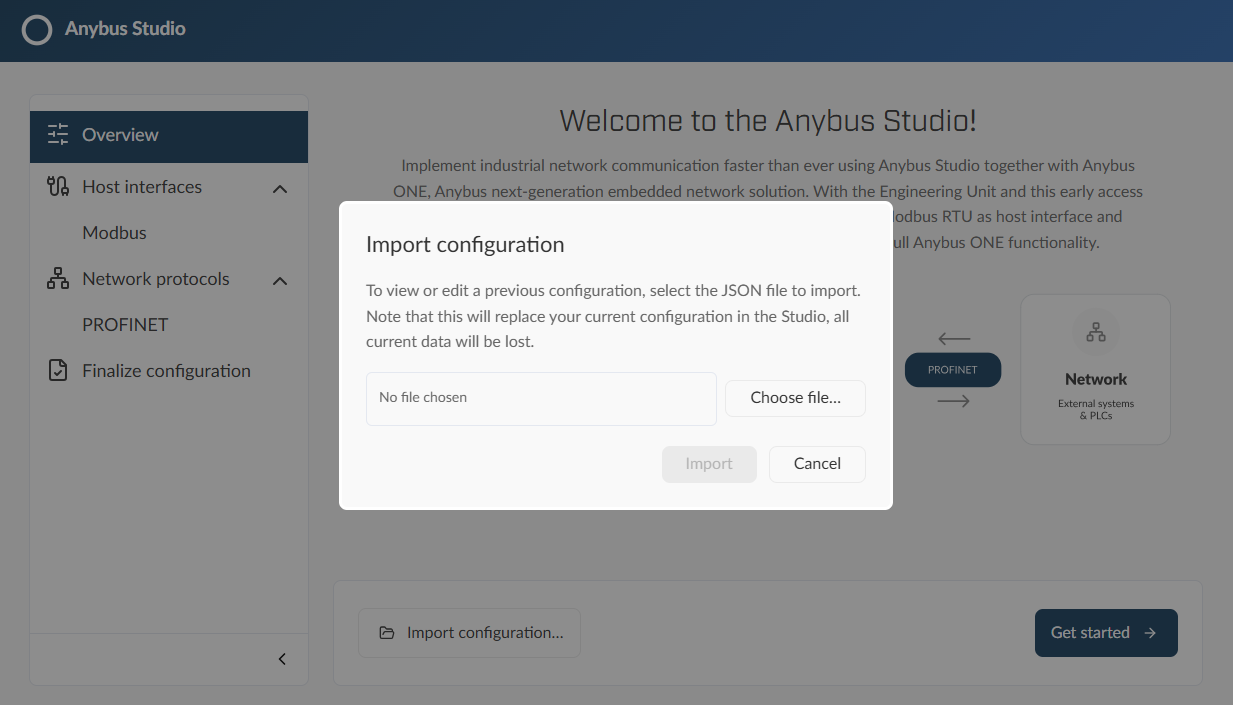Click the Overview sliders icon in sidebar
The image size is (1233, 705).
tap(58, 135)
